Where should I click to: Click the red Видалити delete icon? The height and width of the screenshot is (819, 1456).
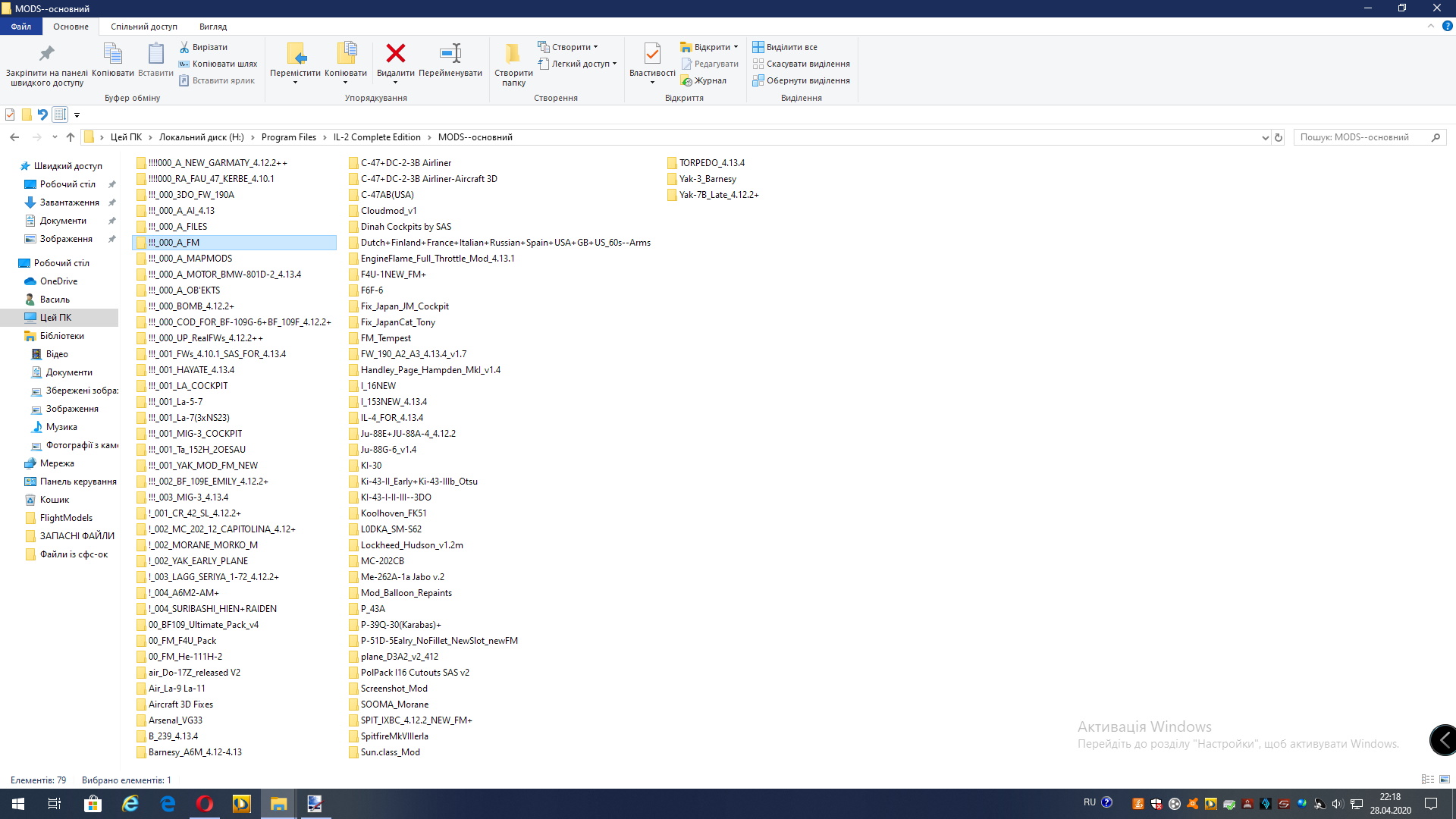tap(395, 53)
